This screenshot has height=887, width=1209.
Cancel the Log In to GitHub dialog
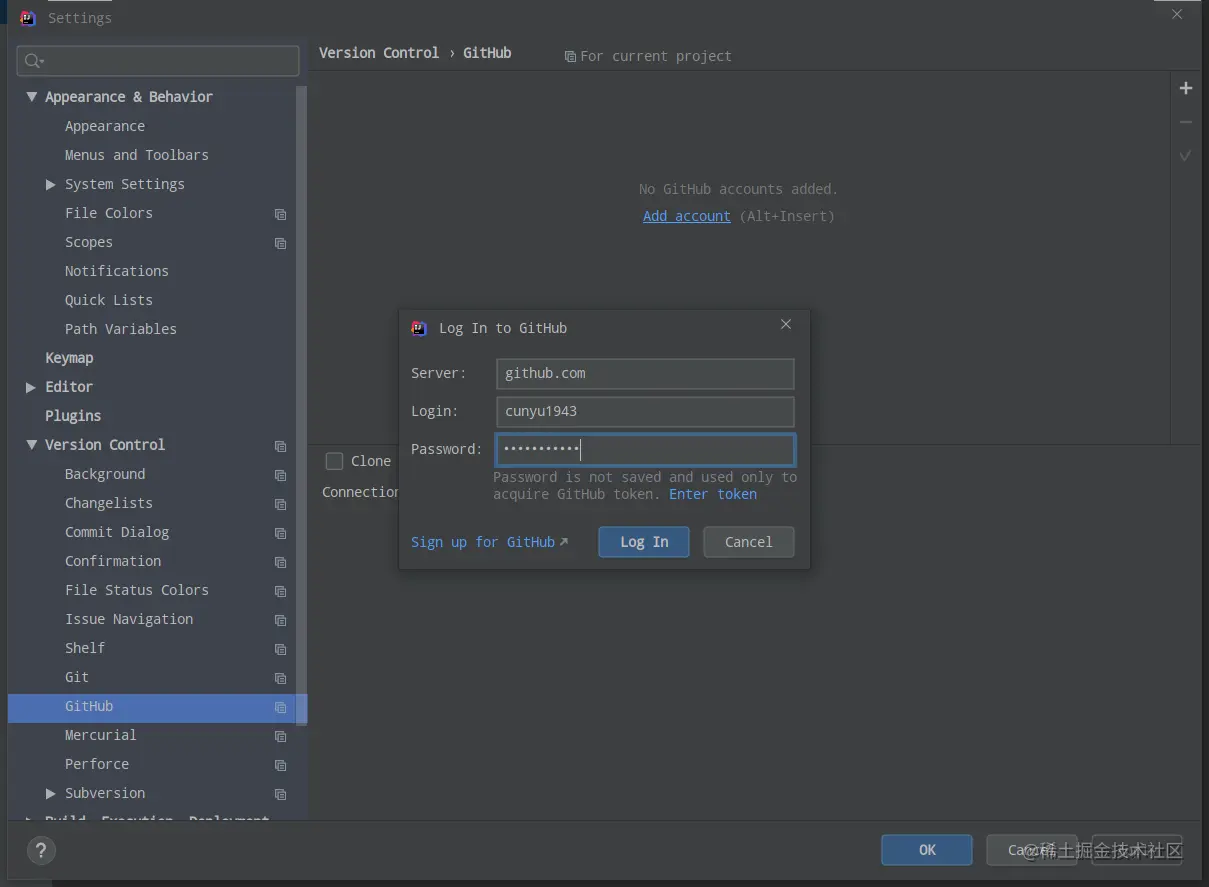coord(749,542)
